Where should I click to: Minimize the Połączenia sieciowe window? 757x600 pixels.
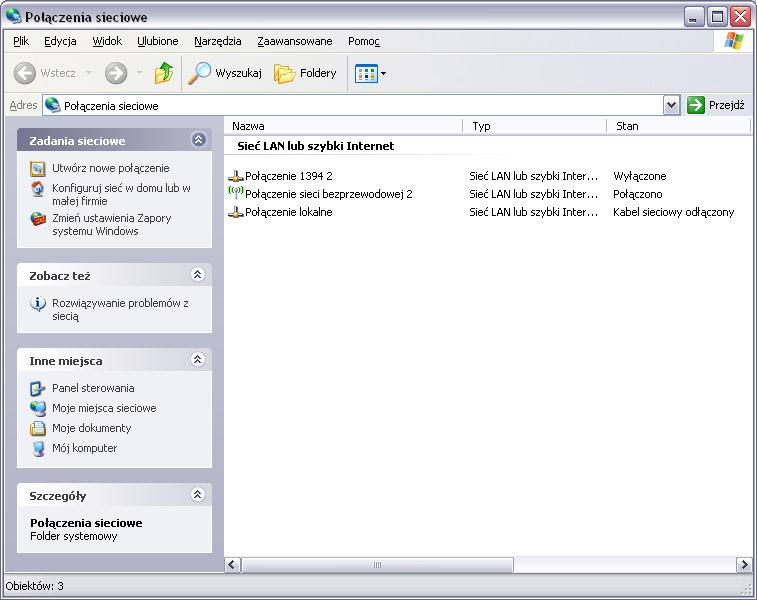pyautogui.click(x=694, y=17)
